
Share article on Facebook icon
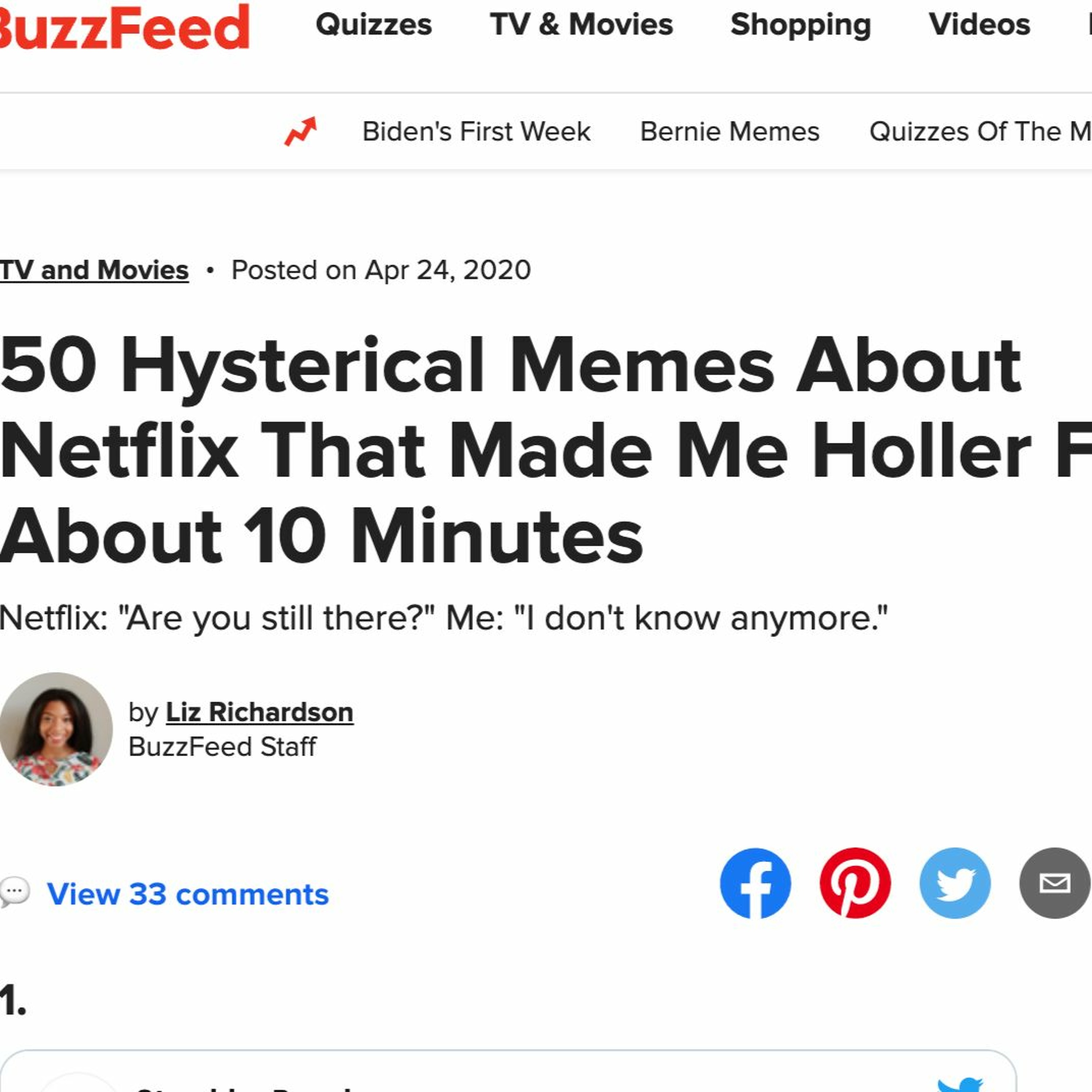[755, 883]
